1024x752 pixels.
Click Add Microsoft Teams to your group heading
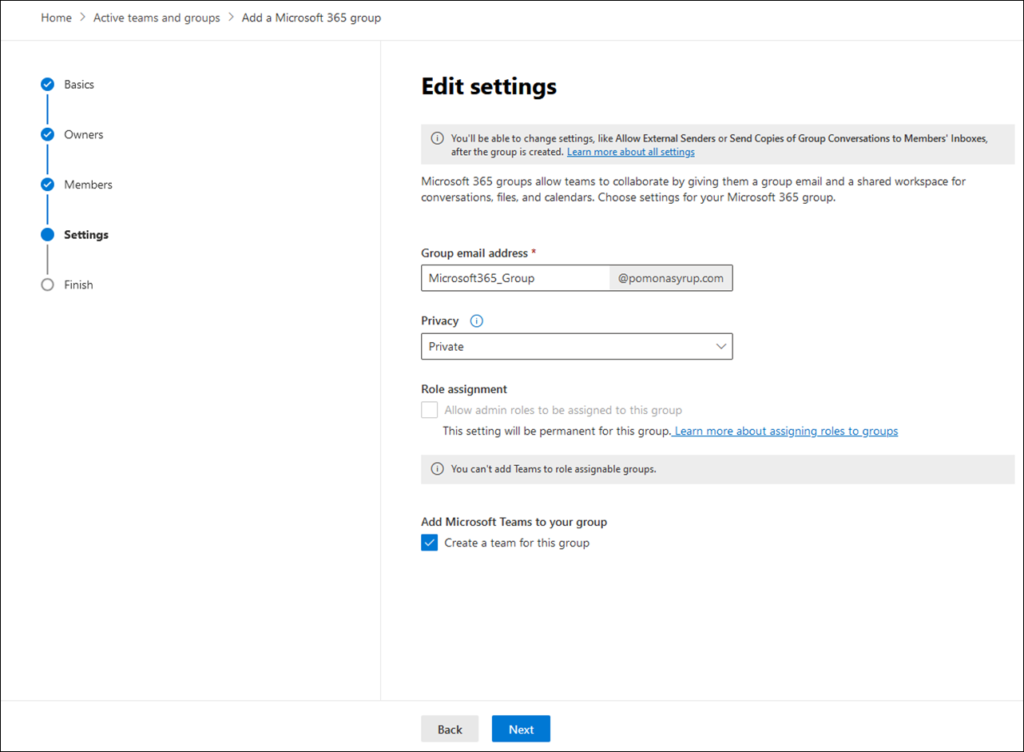pos(514,522)
